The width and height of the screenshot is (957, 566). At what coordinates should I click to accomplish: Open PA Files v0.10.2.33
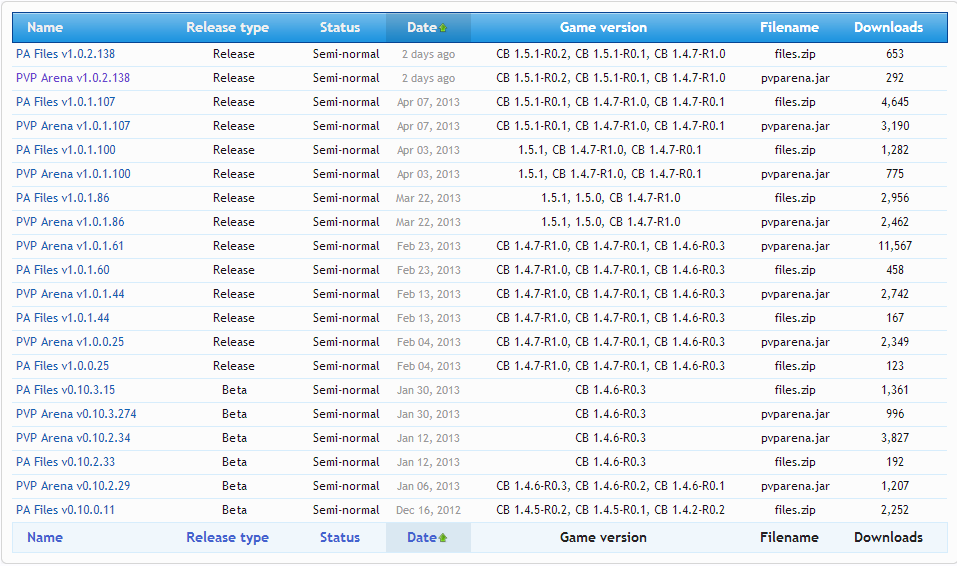(65, 462)
